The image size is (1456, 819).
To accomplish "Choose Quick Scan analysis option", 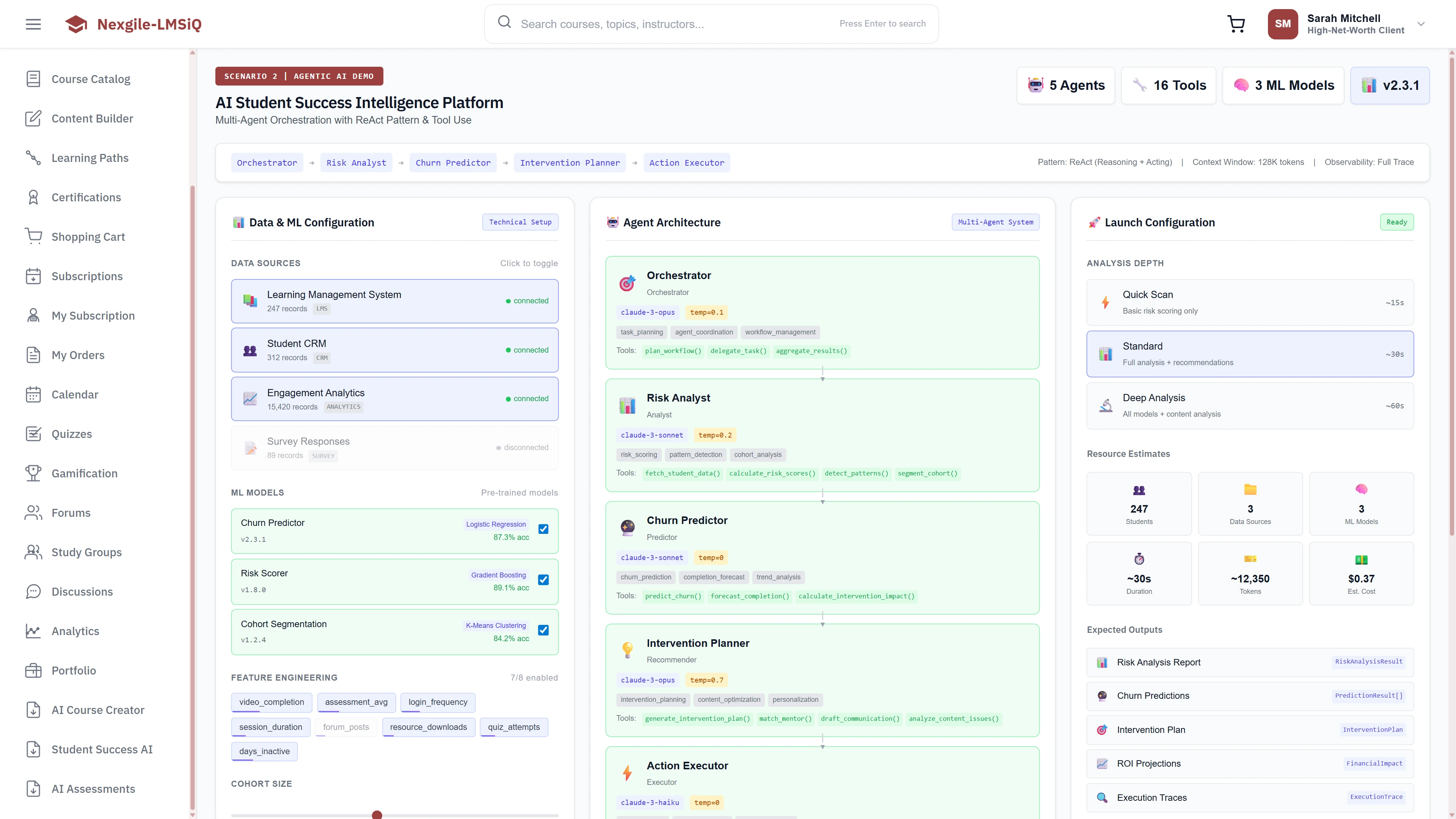I will coord(1250,302).
